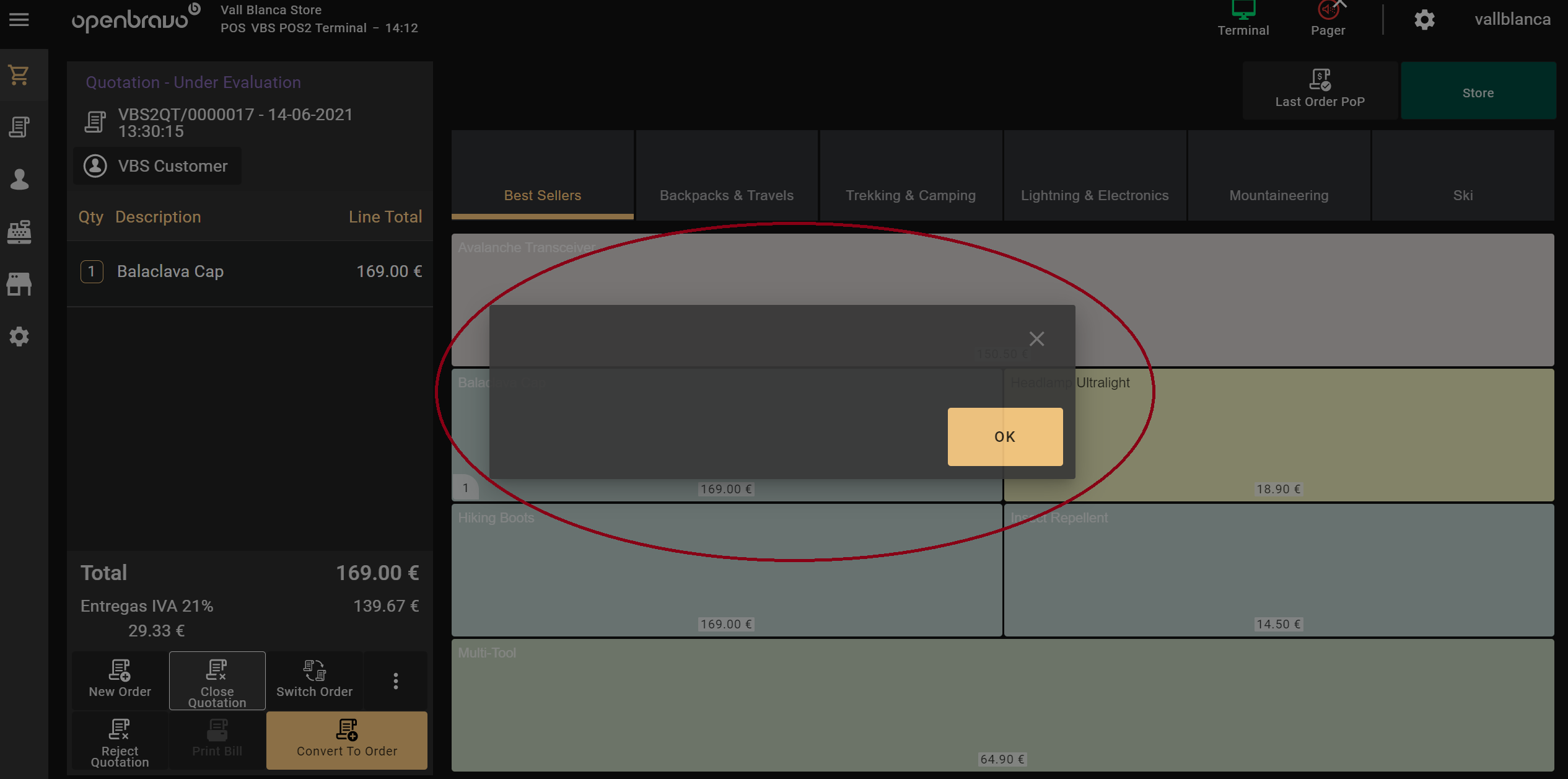Click the cash register sidebar icon

pos(19,232)
